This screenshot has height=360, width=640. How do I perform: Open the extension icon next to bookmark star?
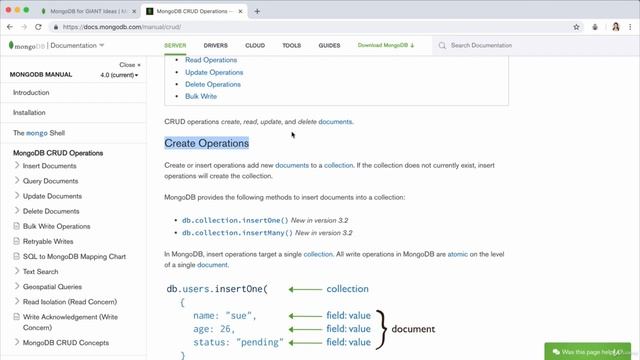(x=595, y=27)
